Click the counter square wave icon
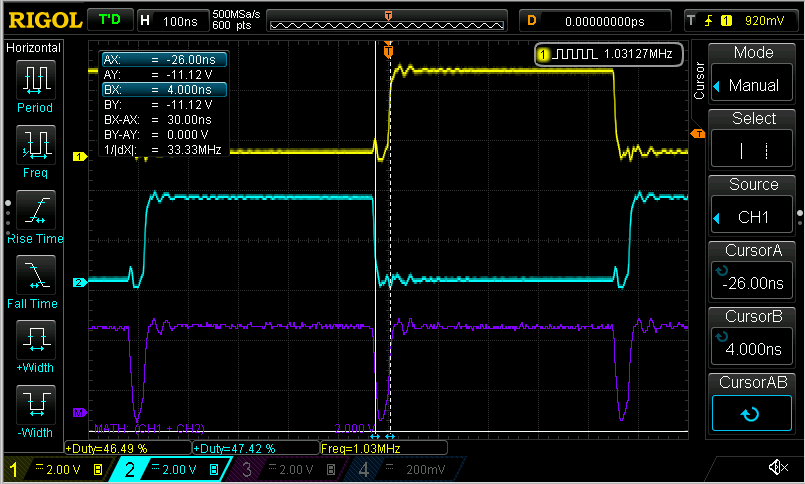The height and width of the screenshot is (484, 805). click(x=574, y=54)
